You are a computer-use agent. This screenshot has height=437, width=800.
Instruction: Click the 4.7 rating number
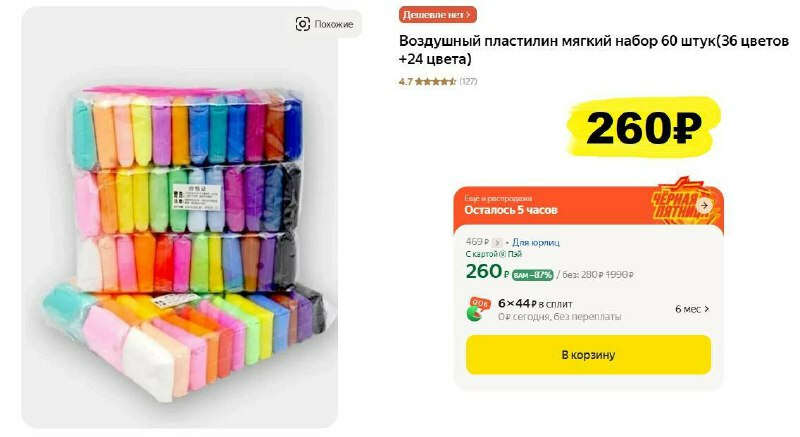406,82
